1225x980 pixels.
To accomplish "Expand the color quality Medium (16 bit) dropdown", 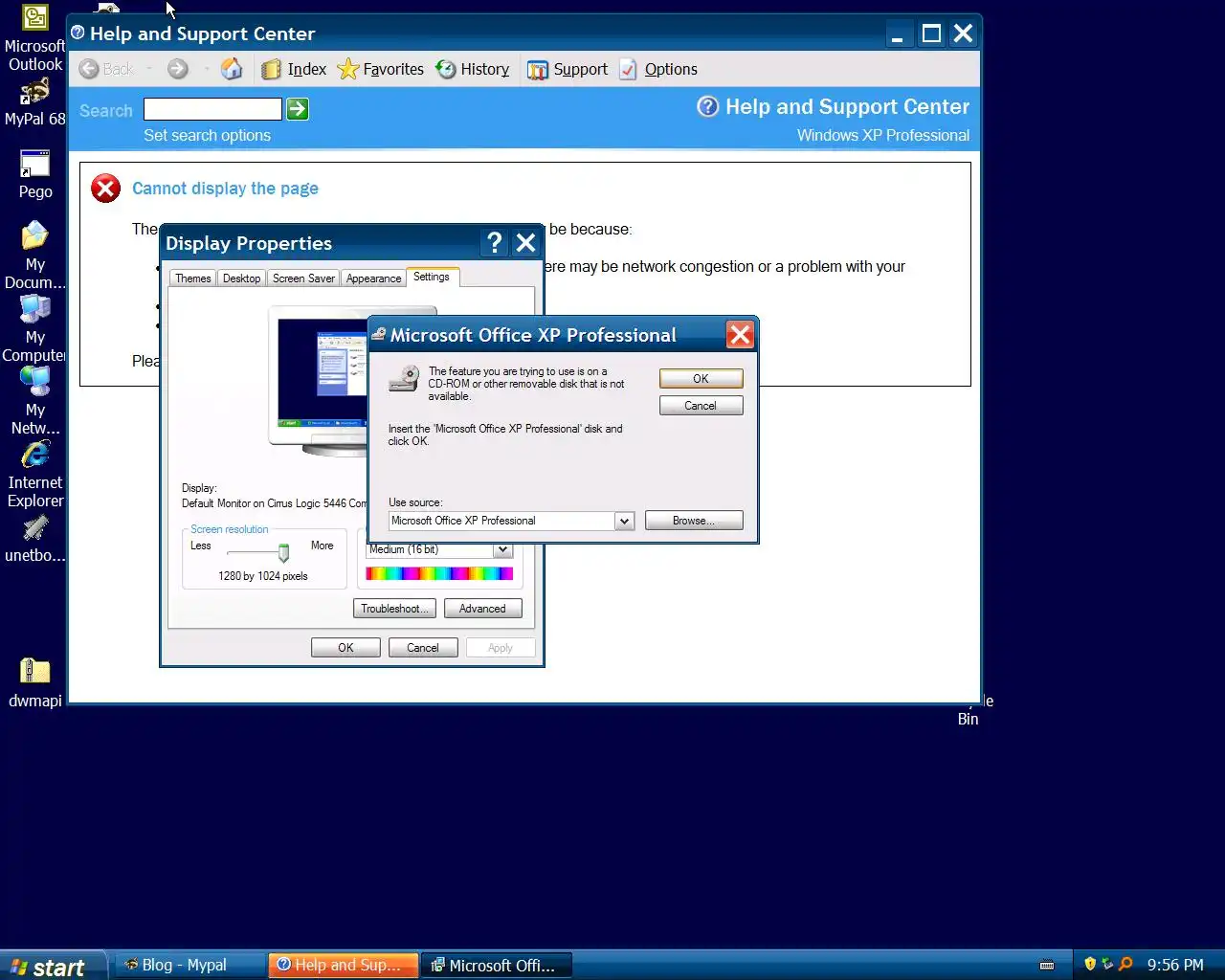I will pyautogui.click(x=502, y=549).
